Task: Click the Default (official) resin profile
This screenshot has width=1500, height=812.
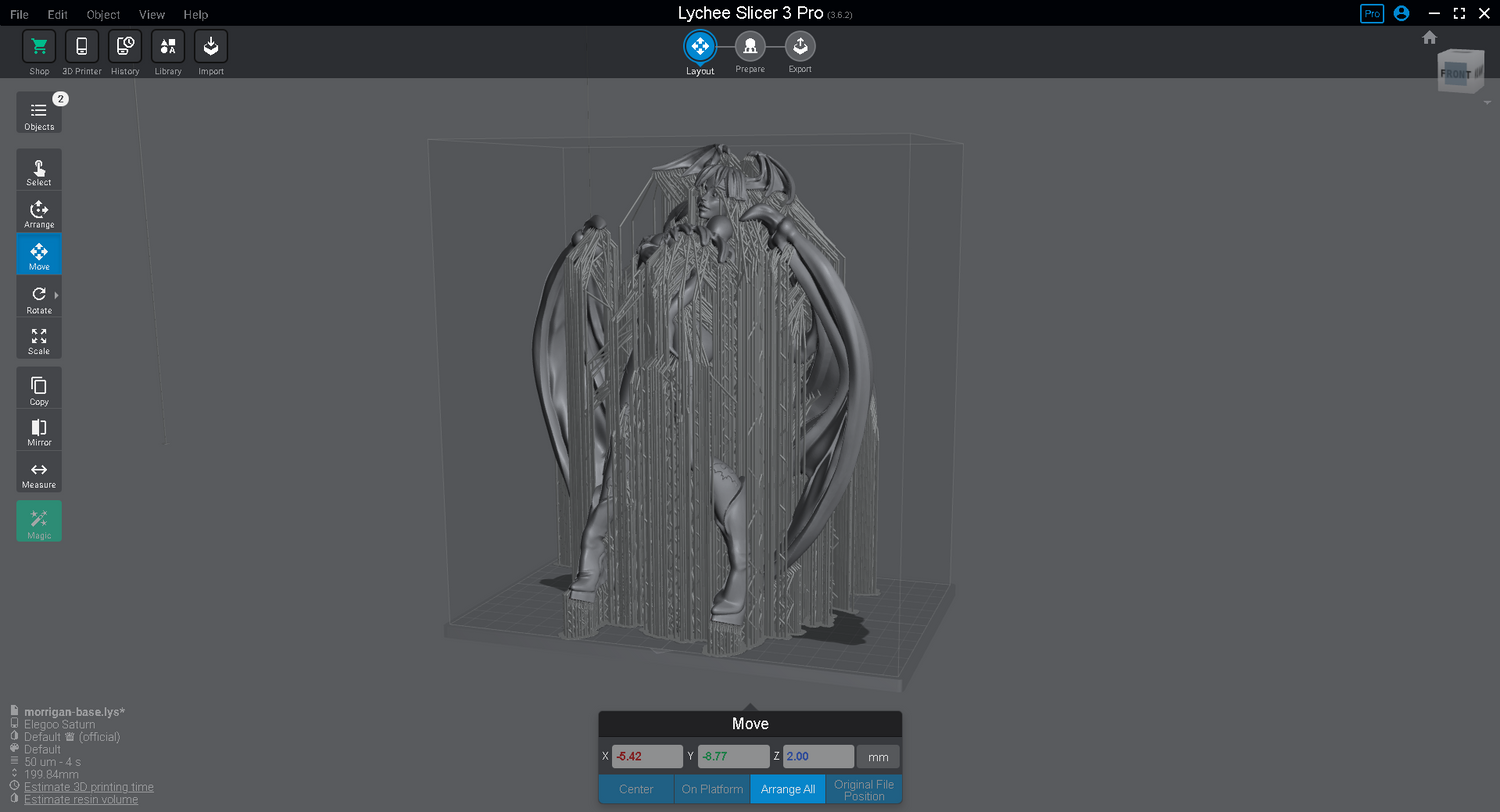Action: coord(72,737)
